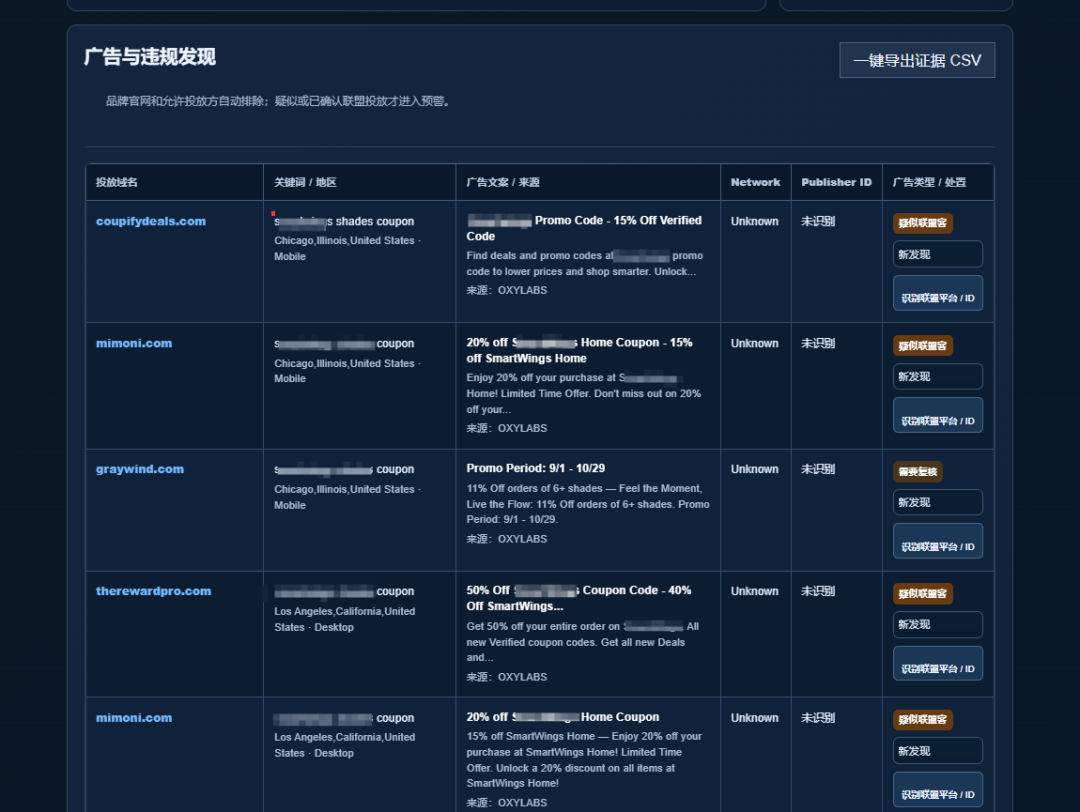The height and width of the screenshot is (812, 1080).
Task: Click 识别联盟平台 / ID in the mimoni.com Los Angeles row
Action: pyautogui.click(x=937, y=790)
